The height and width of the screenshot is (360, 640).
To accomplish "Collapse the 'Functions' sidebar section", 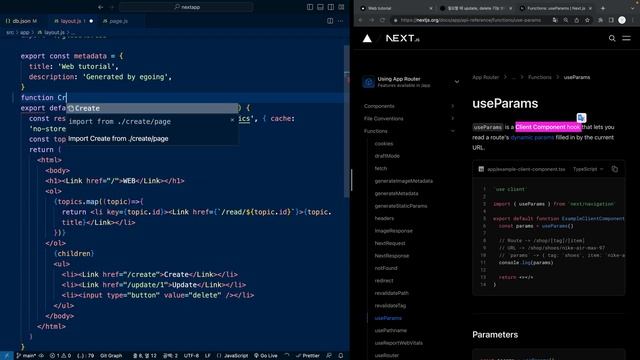I will 409,131.
